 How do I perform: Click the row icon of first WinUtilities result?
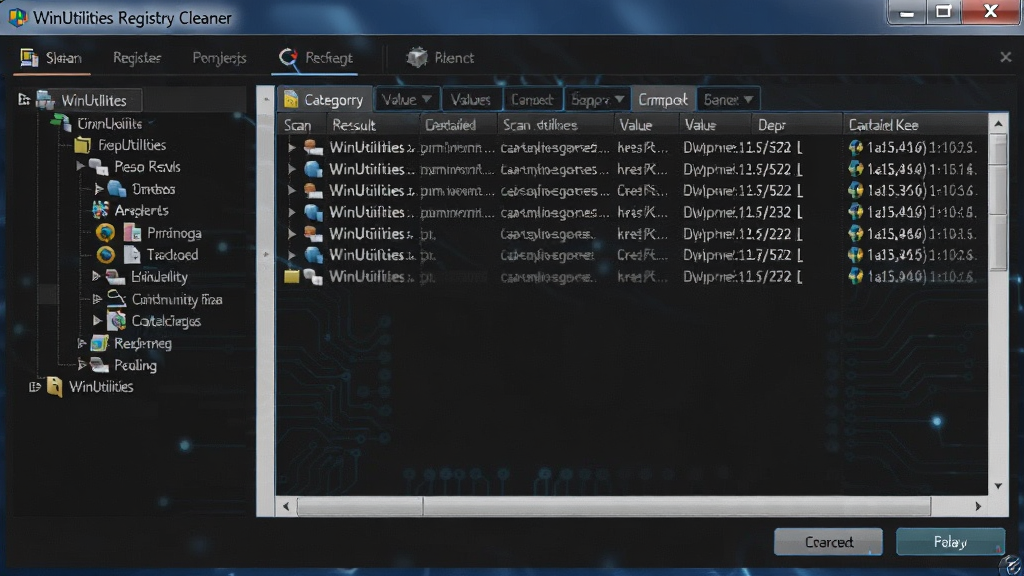[313, 148]
